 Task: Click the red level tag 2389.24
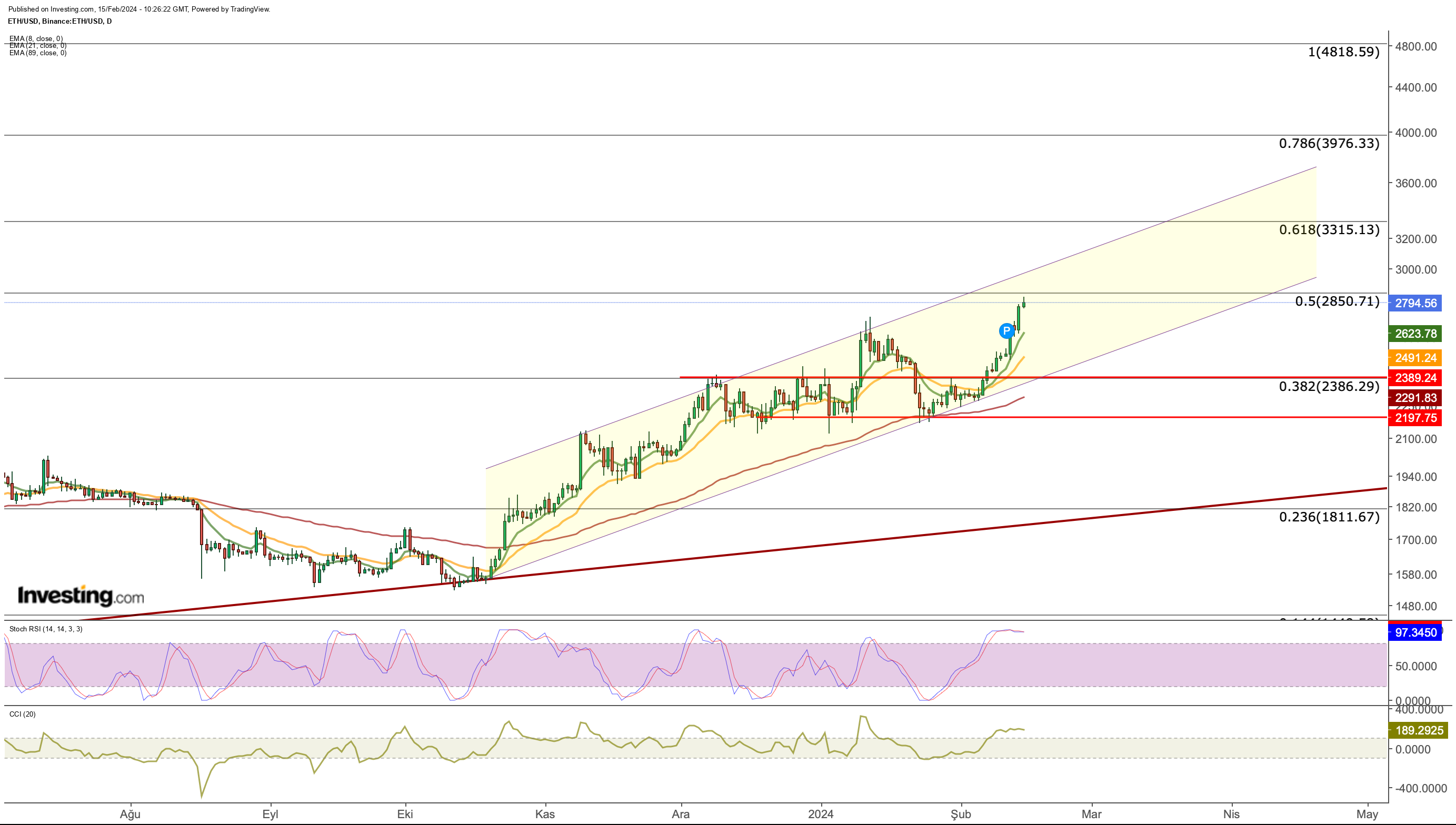tap(1415, 378)
